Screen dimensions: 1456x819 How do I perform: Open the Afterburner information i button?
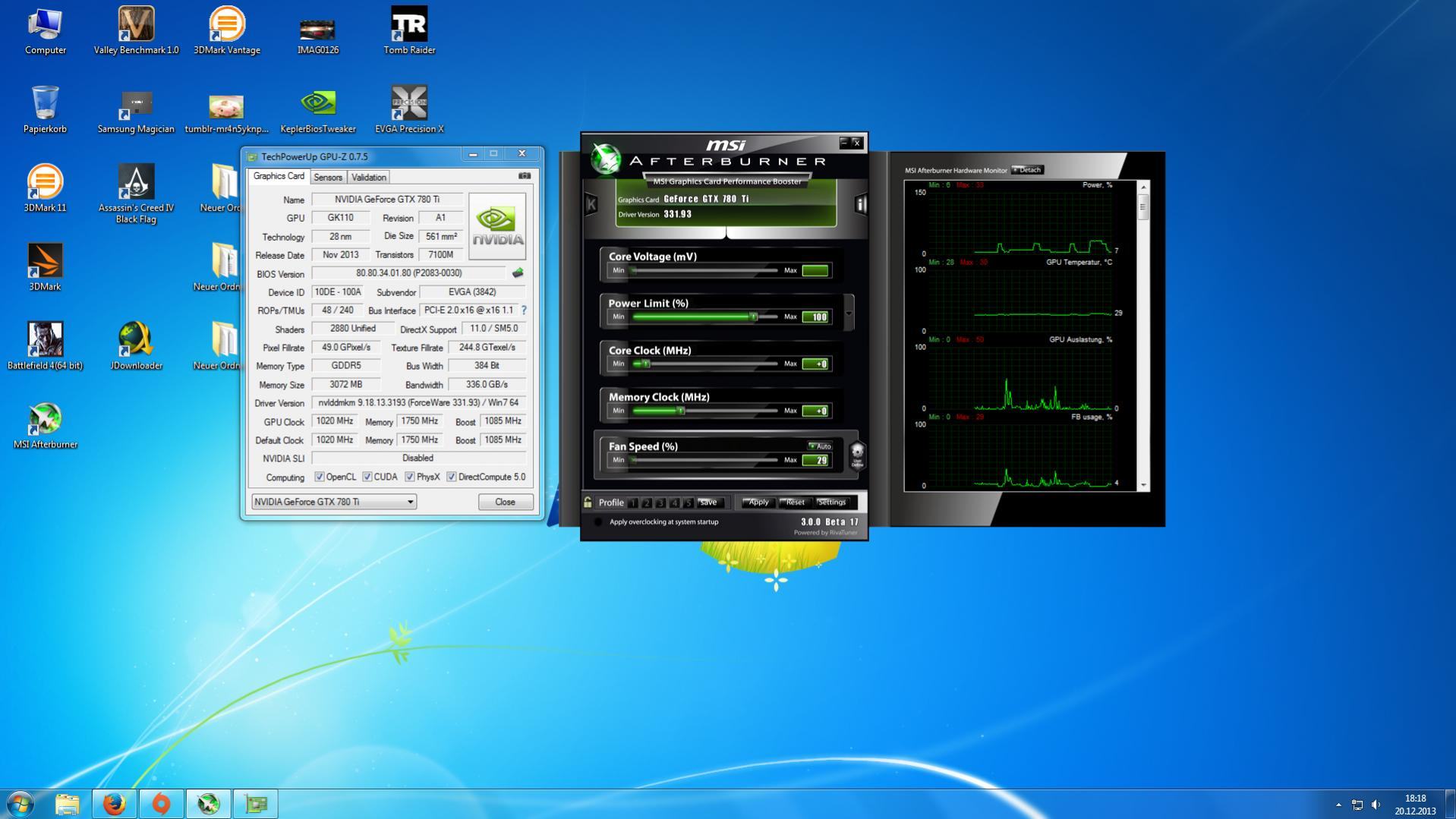pos(861,203)
